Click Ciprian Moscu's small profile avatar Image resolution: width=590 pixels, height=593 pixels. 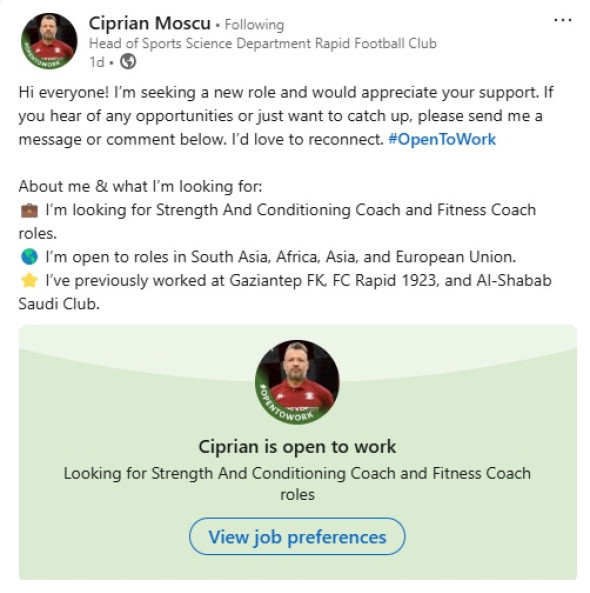[x=49, y=41]
